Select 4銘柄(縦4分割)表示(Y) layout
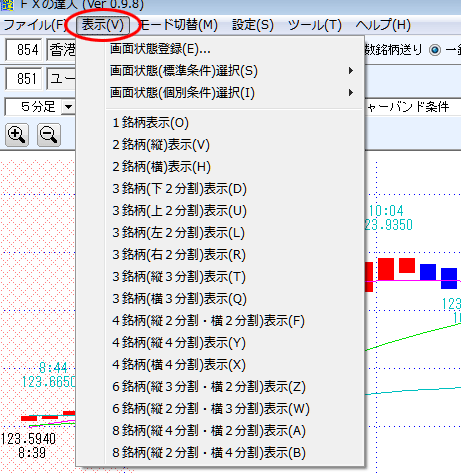Image resolution: width=461 pixels, height=473 pixels. 219,343
